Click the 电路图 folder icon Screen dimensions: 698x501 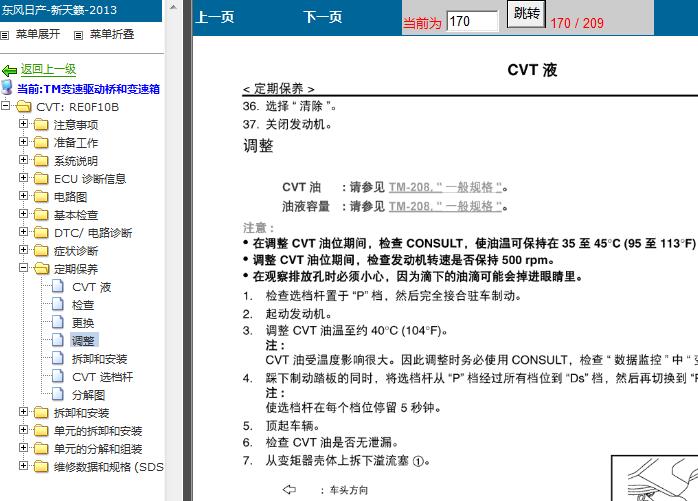coord(41,197)
